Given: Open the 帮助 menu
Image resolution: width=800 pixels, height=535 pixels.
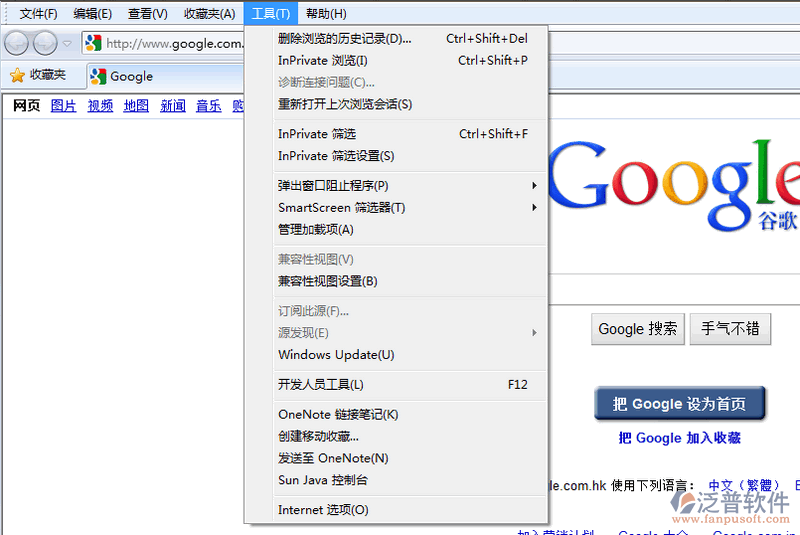Looking at the screenshot, I should point(326,13).
